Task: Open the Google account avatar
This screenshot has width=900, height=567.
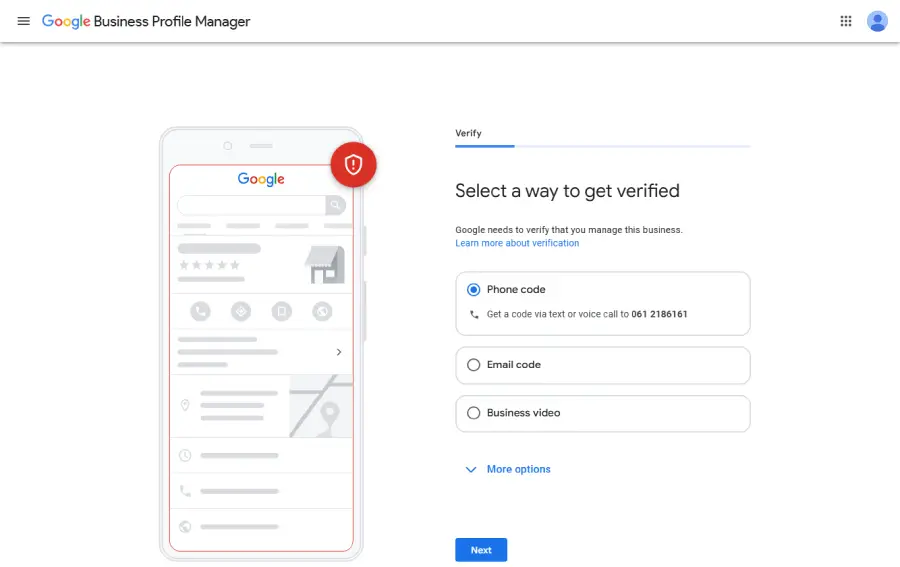Action: click(877, 21)
